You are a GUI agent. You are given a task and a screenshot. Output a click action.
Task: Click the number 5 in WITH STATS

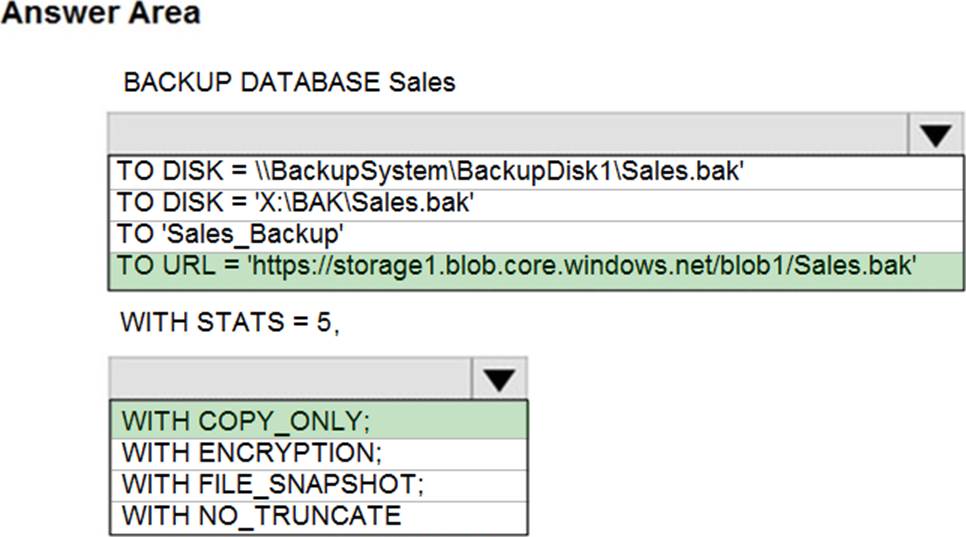point(326,323)
